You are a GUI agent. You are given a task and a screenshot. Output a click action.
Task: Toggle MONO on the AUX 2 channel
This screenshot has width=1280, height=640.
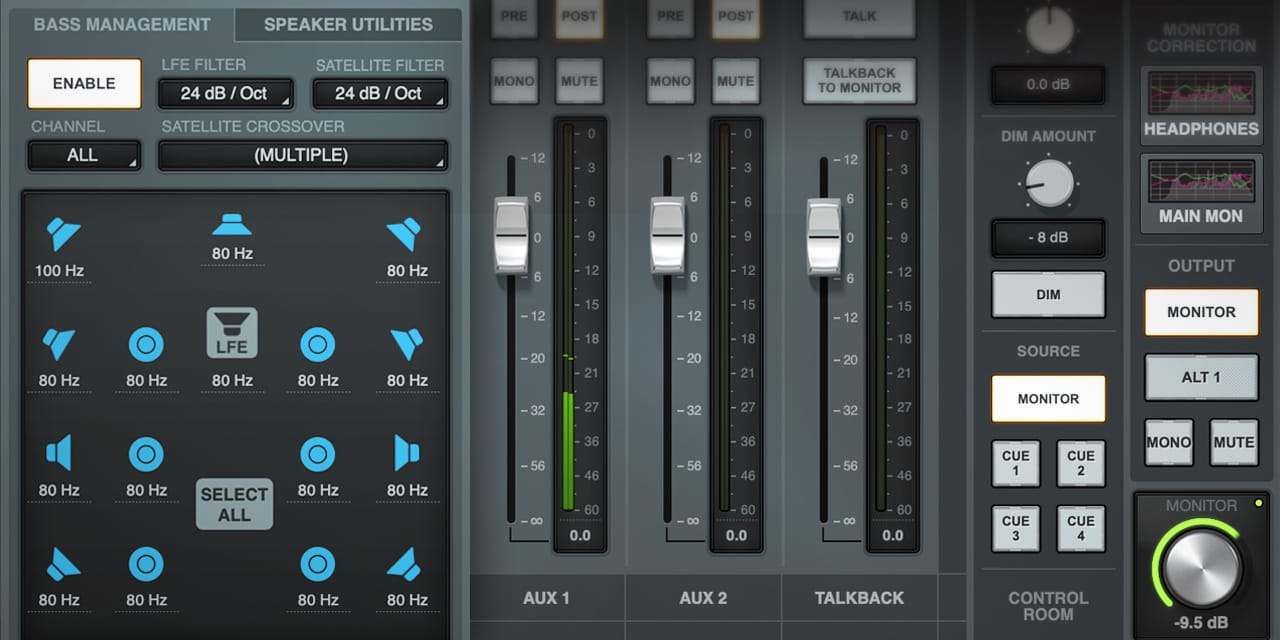click(670, 81)
